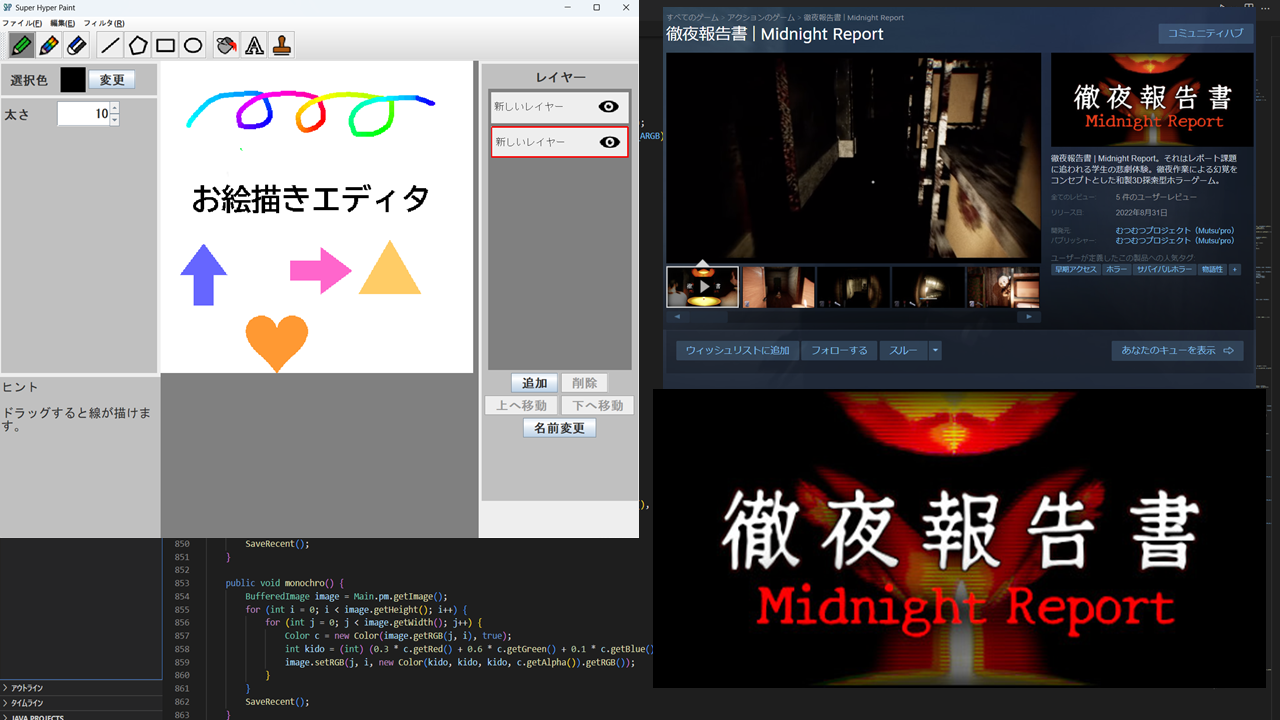Click the Midnight Report capsule image on Steam

pyautogui.click(x=1152, y=100)
